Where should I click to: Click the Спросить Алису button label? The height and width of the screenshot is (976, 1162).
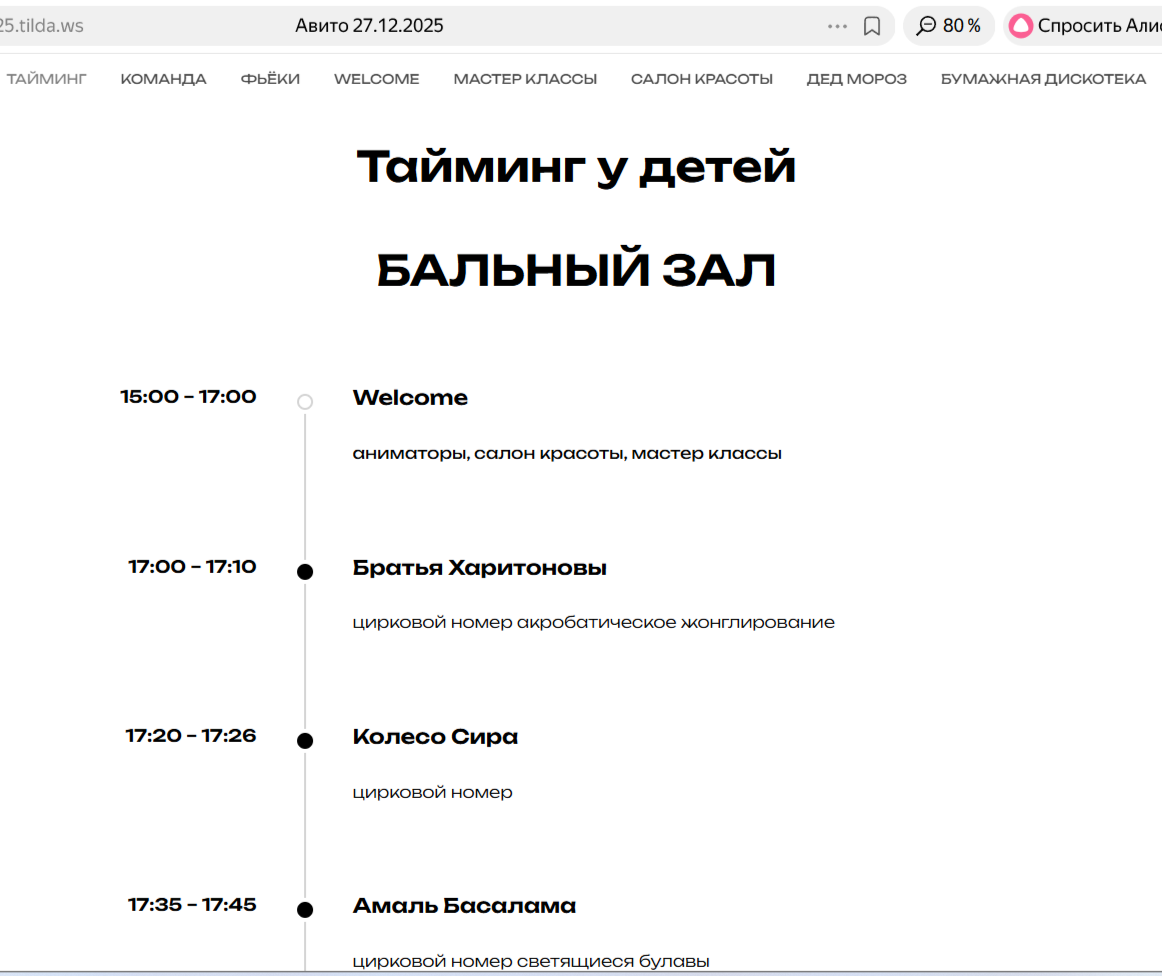1100,26
